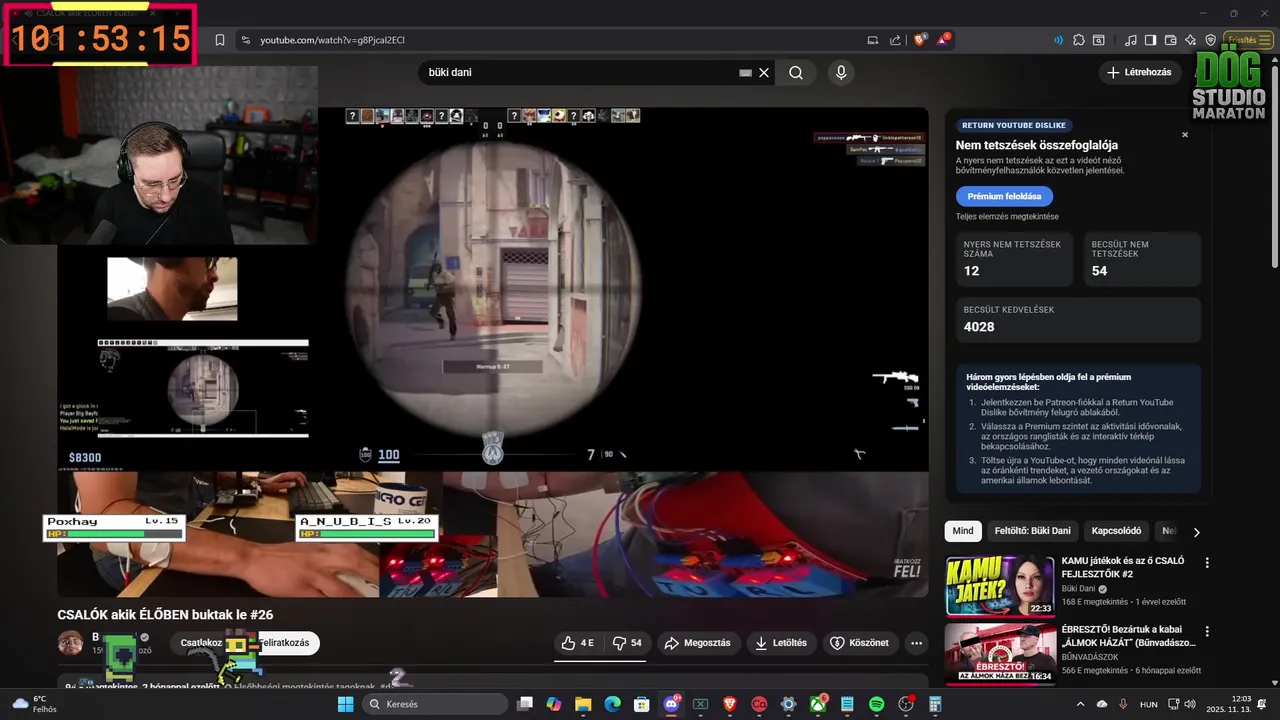Open Leo AI sparkle icon
This screenshot has height=720, width=1280.
coord(1191,40)
